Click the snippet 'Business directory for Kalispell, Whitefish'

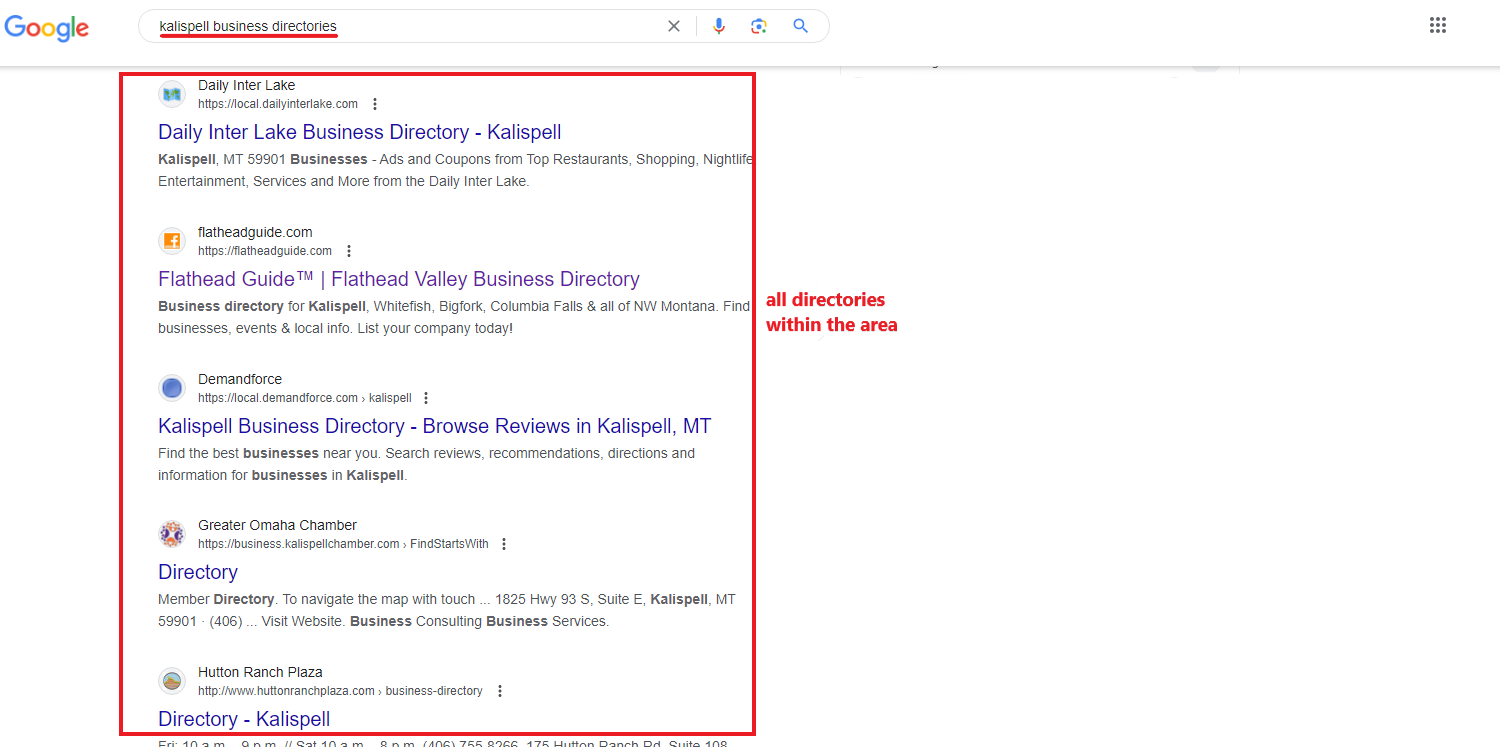(454, 317)
